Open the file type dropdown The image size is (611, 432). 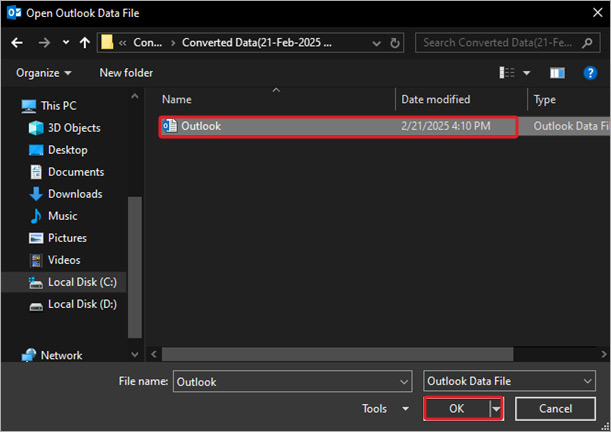pyautogui.click(x=509, y=381)
